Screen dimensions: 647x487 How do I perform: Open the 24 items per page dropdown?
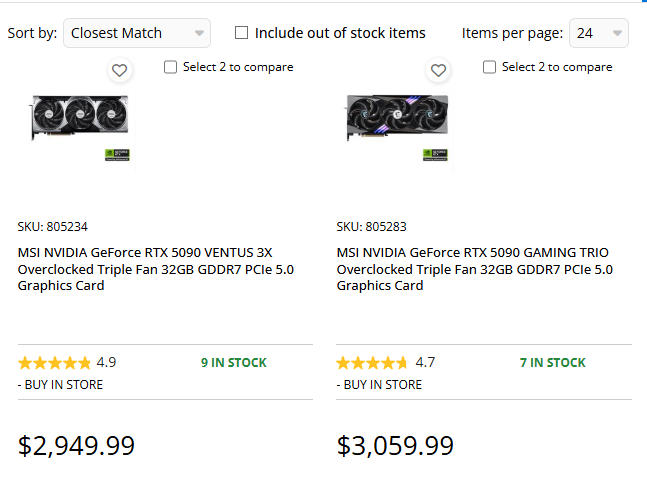pyautogui.click(x=598, y=33)
